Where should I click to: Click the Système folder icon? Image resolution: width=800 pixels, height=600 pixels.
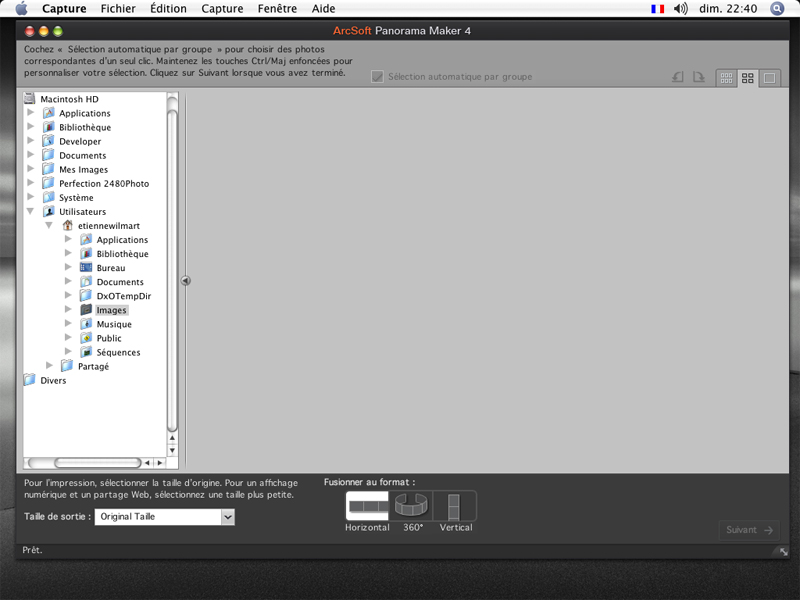coord(48,197)
